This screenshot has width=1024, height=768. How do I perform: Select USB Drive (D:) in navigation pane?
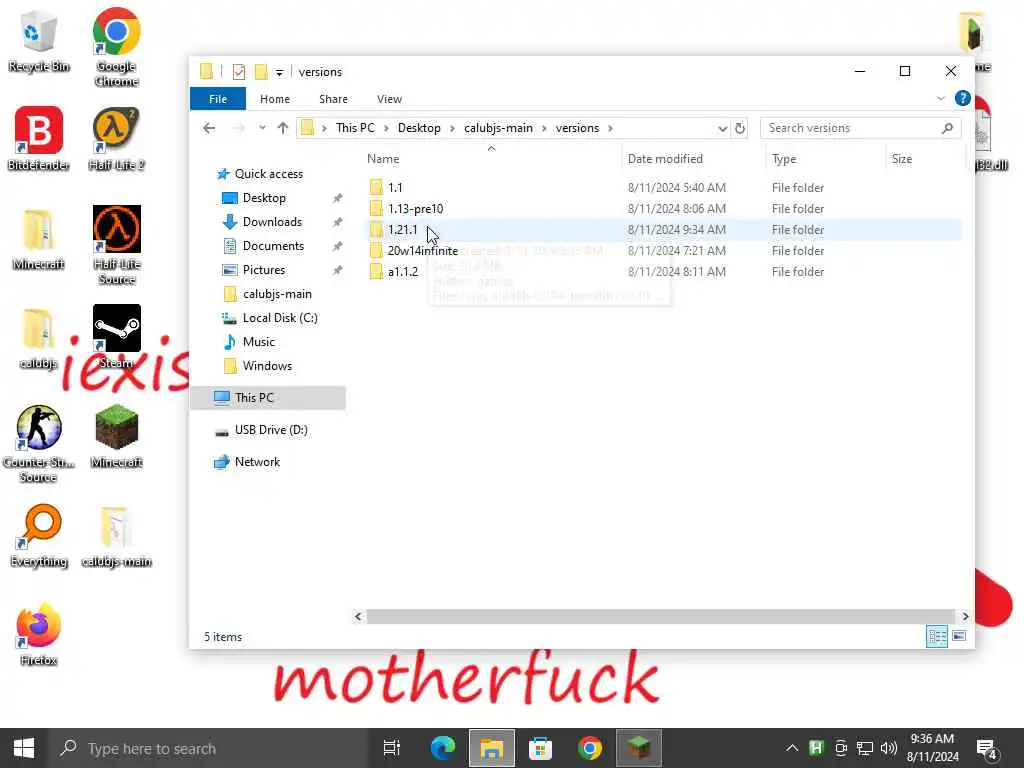pos(271,430)
